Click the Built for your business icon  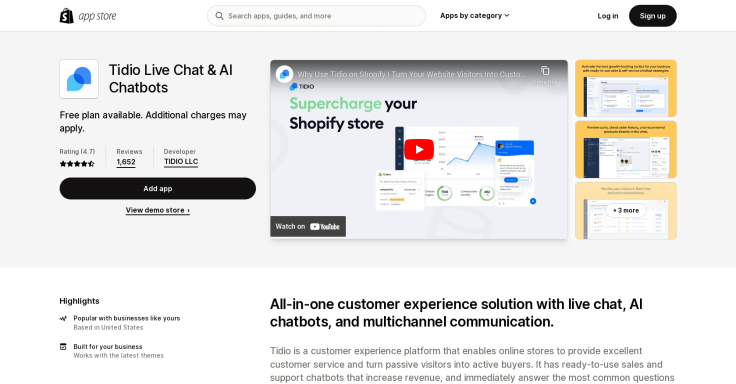tap(63, 346)
